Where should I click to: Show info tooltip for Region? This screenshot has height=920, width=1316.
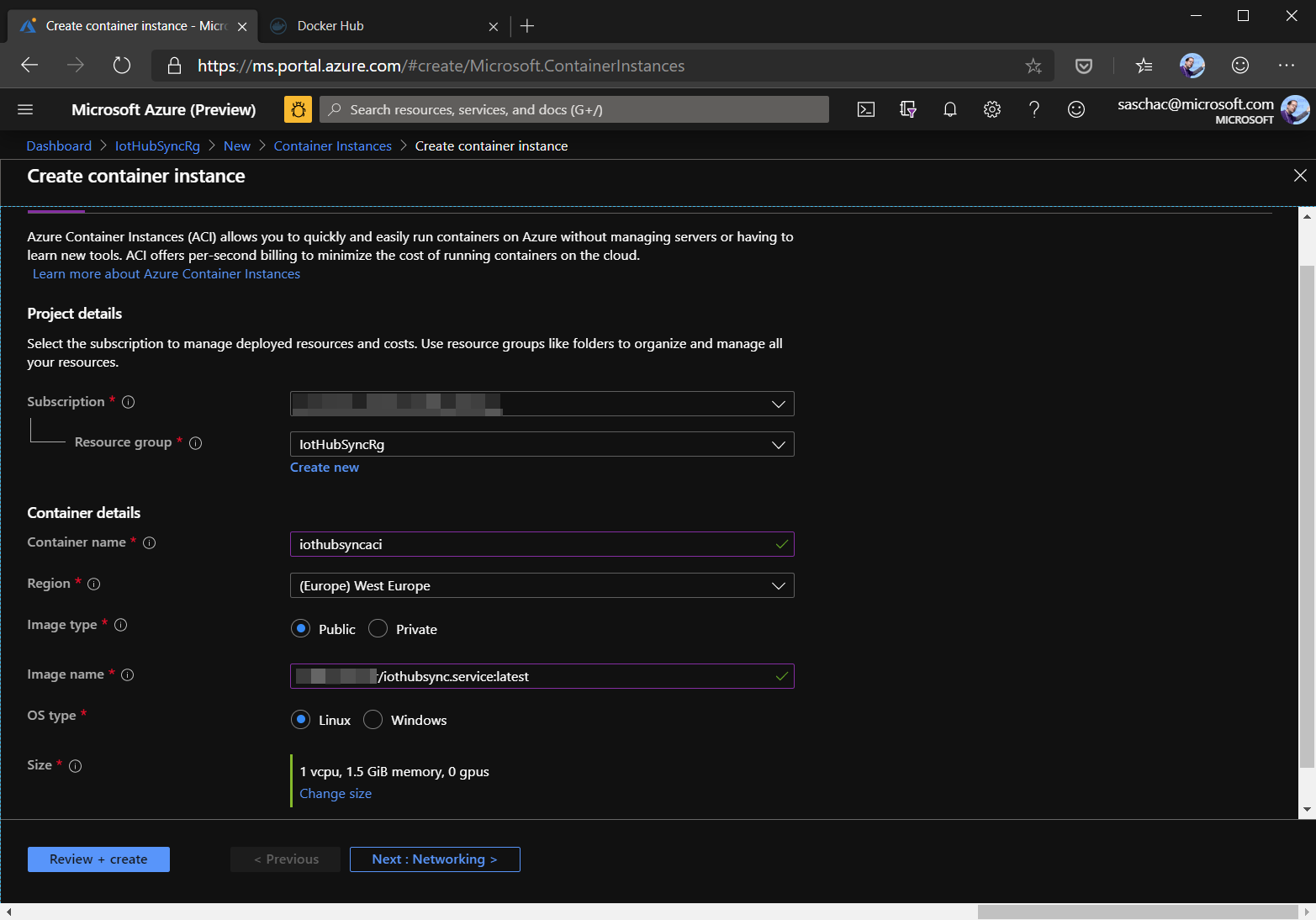94,584
